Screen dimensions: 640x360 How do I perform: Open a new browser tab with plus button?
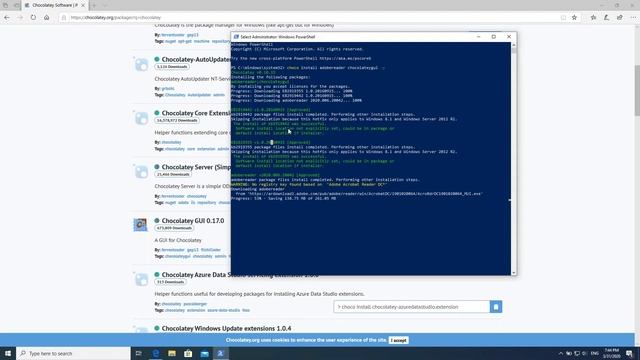coord(94,5)
